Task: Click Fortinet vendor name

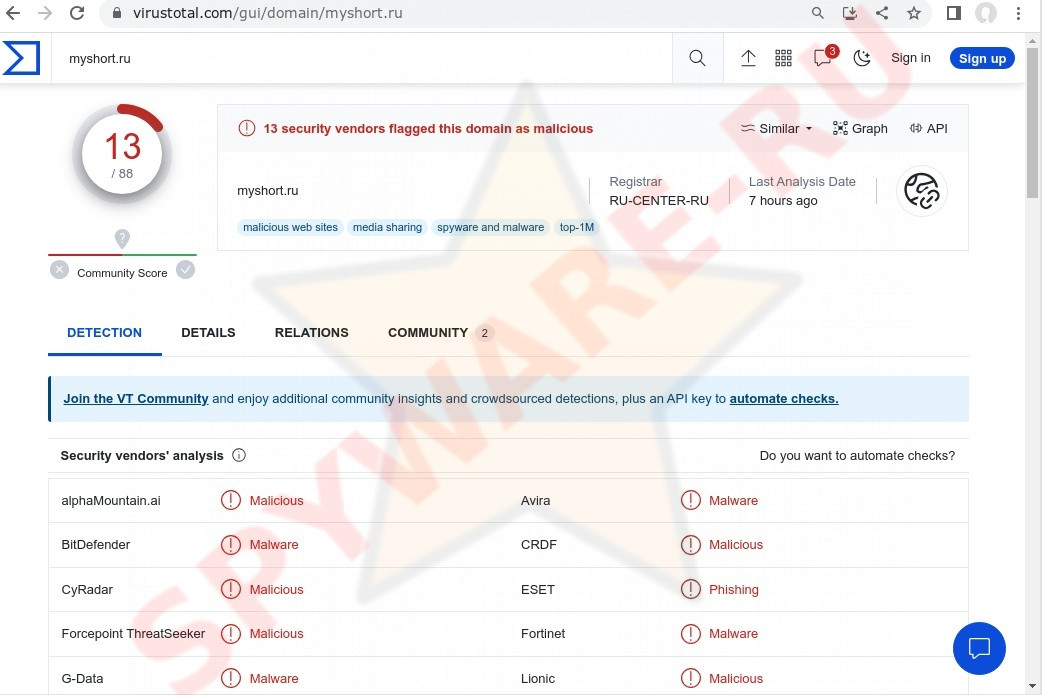Action: pyautogui.click(x=543, y=634)
